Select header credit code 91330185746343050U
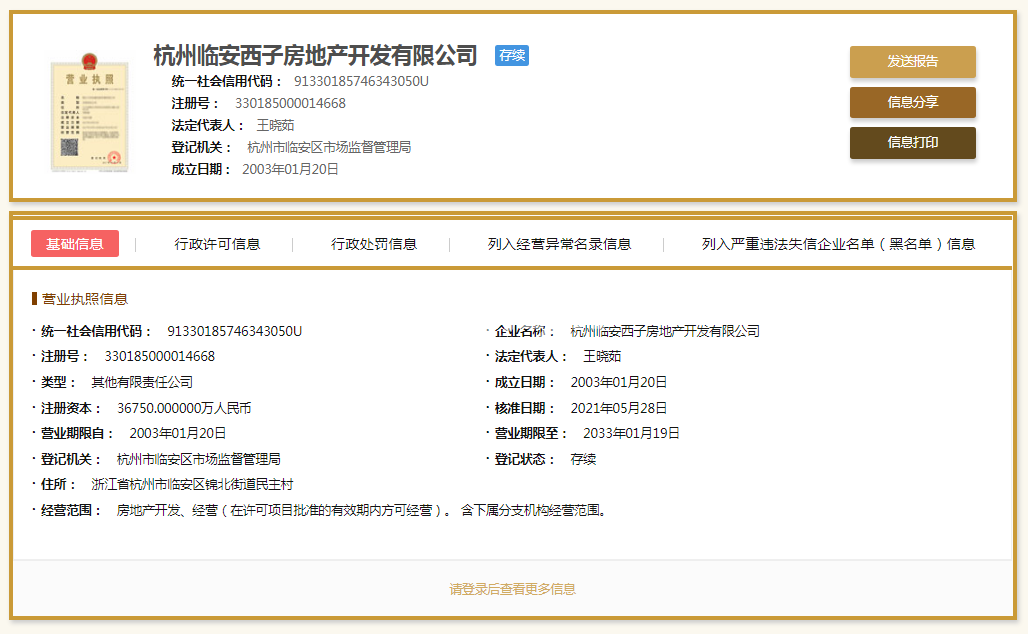This screenshot has width=1028, height=634. [x=361, y=81]
